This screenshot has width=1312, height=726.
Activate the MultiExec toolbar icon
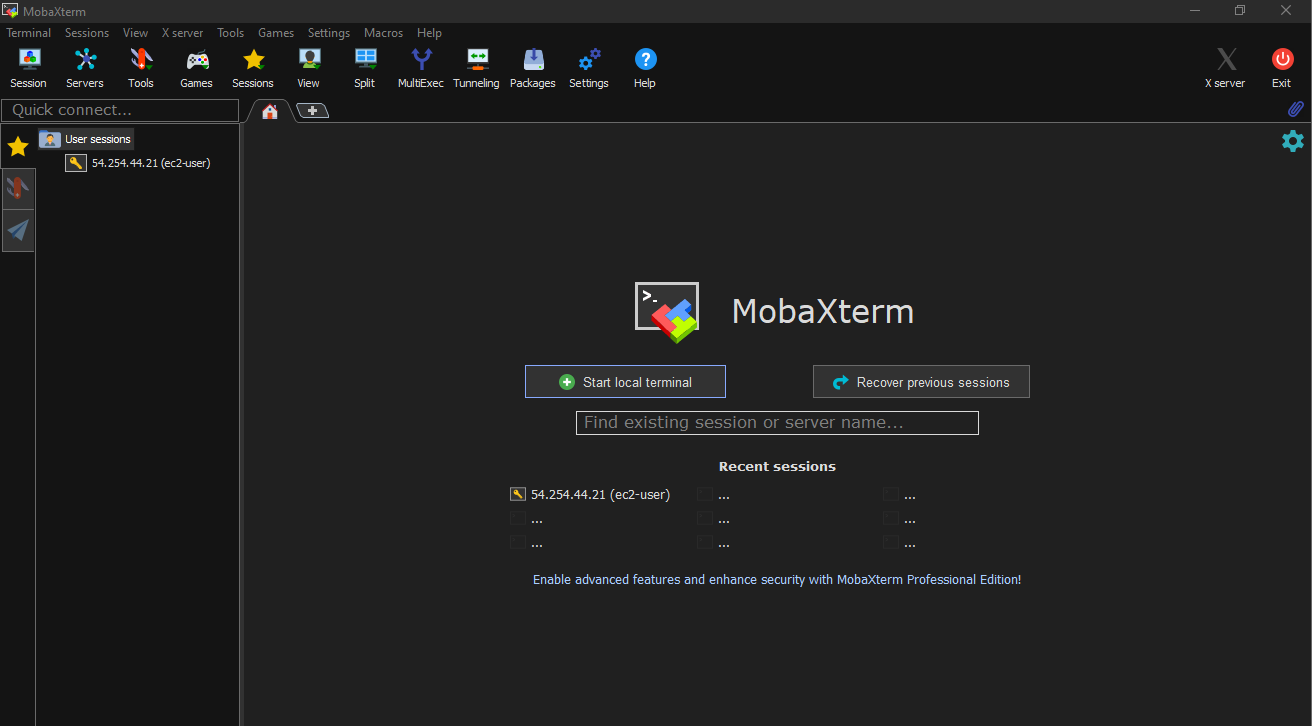421,68
